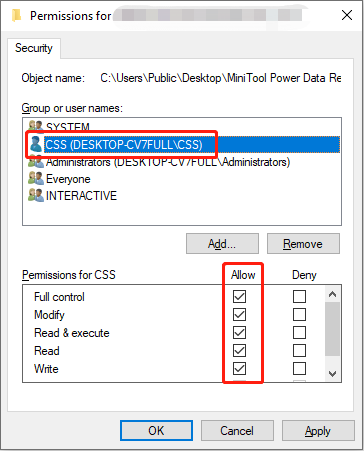Click the INTERACTIVE group icon

coord(36,196)
